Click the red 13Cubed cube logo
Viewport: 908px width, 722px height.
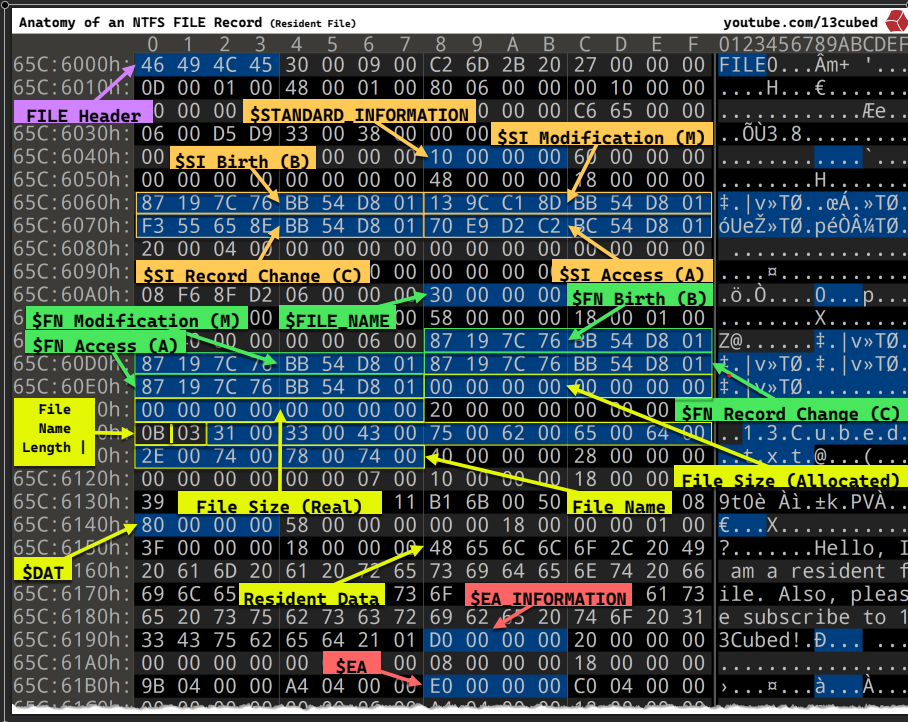894,21
